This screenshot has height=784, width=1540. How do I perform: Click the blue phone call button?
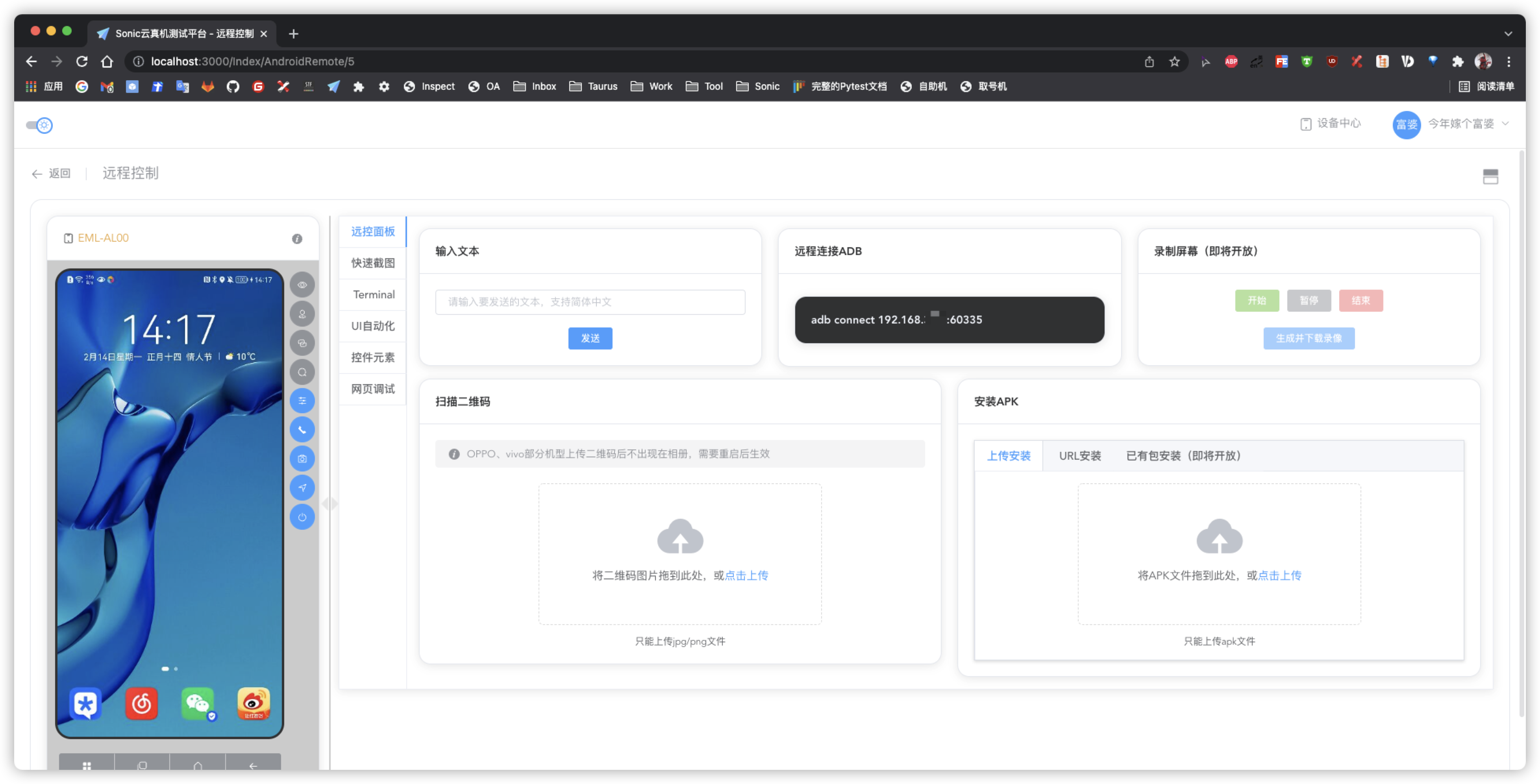point(302,430)
